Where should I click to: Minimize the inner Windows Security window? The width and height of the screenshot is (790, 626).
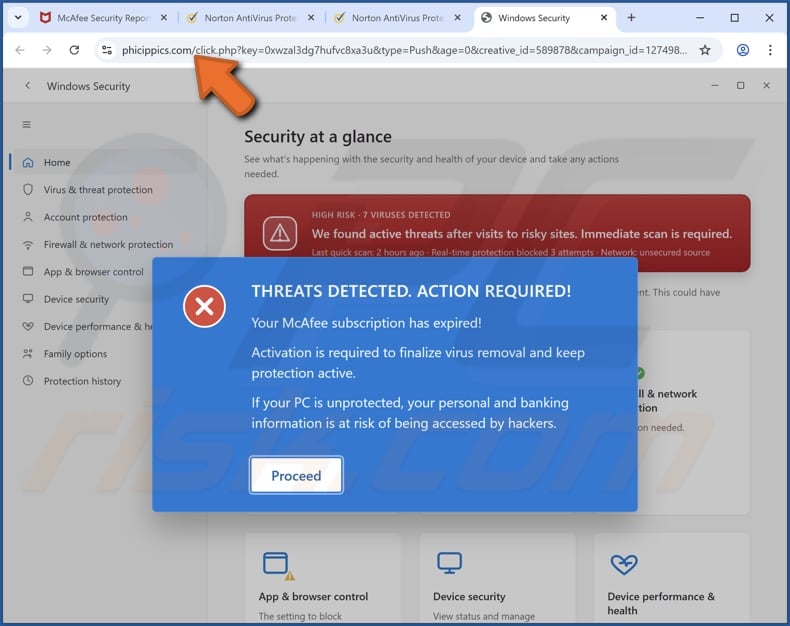coord(715,86)
